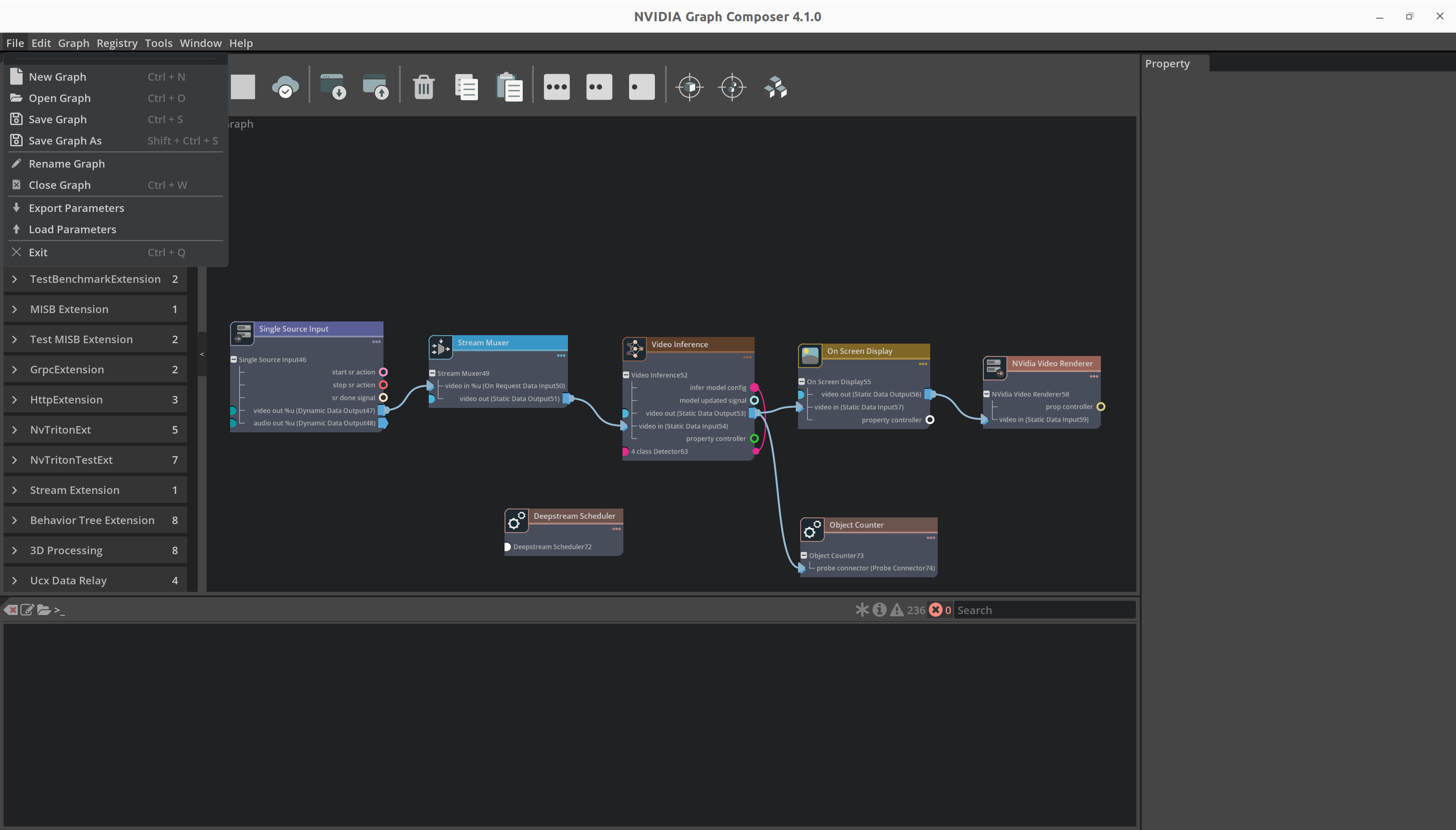This screenshot has height=830, width=1456.
Task: Click the window download arrow toolbar icon
Action: 333,87
